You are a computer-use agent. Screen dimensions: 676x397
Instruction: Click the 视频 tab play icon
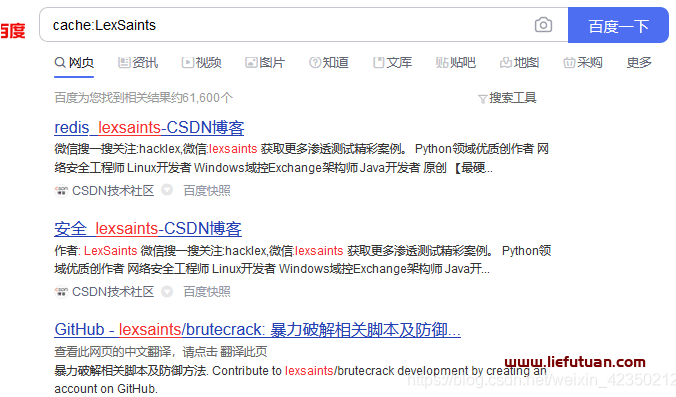pos(188,63)
